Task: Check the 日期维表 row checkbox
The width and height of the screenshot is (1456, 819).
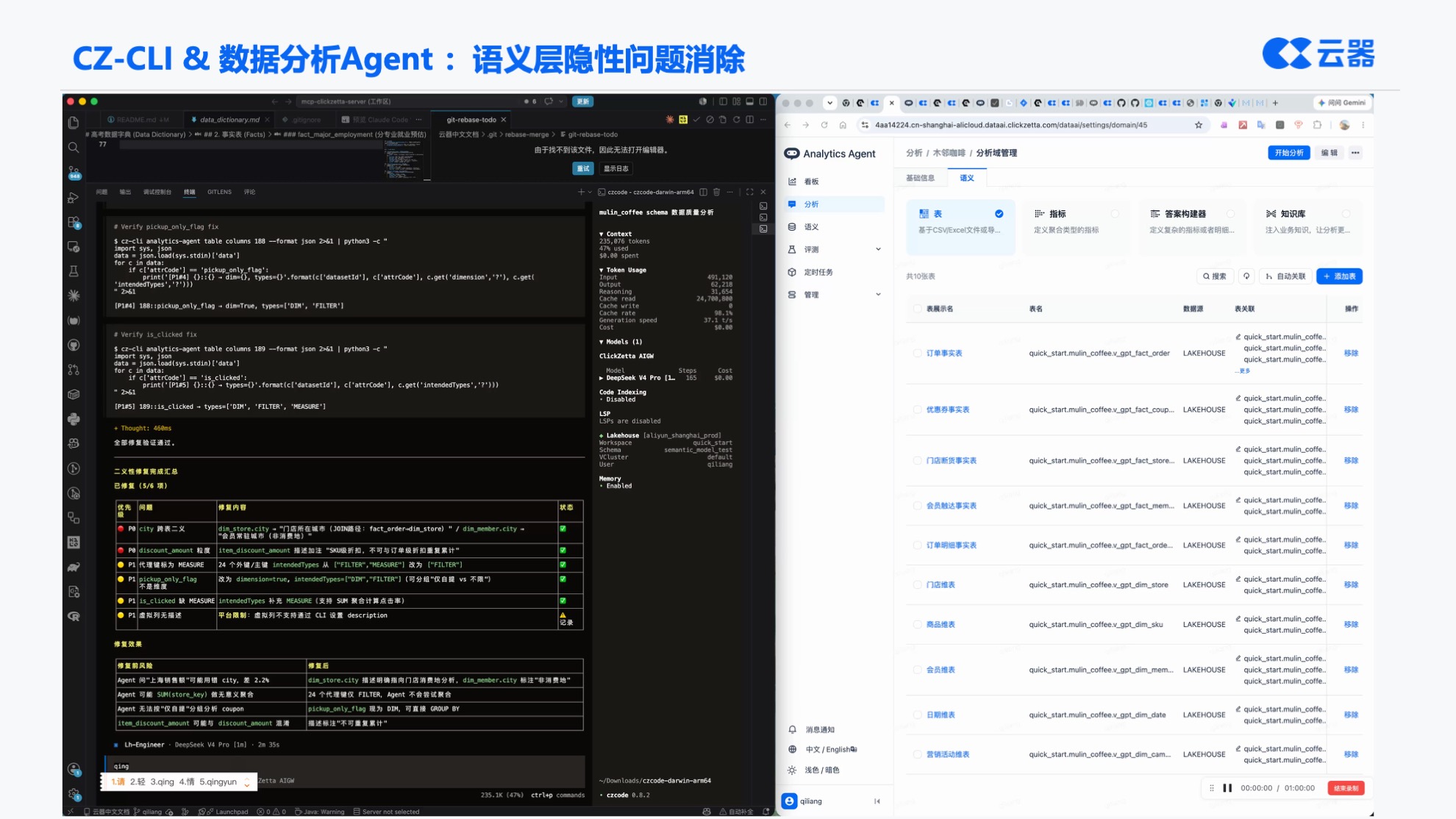Action: [917, 715]
